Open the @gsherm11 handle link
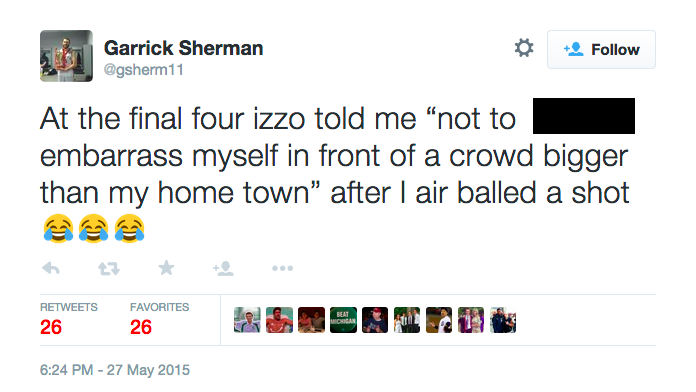Image resolution: width=696 pixels, height=392 pixels. 143,70
